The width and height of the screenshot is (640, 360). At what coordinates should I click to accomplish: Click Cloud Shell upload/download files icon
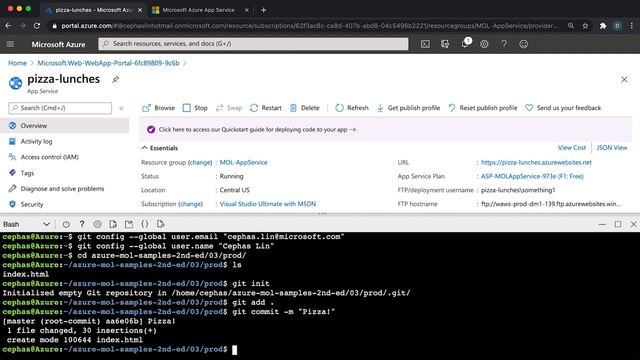point(113,224)
